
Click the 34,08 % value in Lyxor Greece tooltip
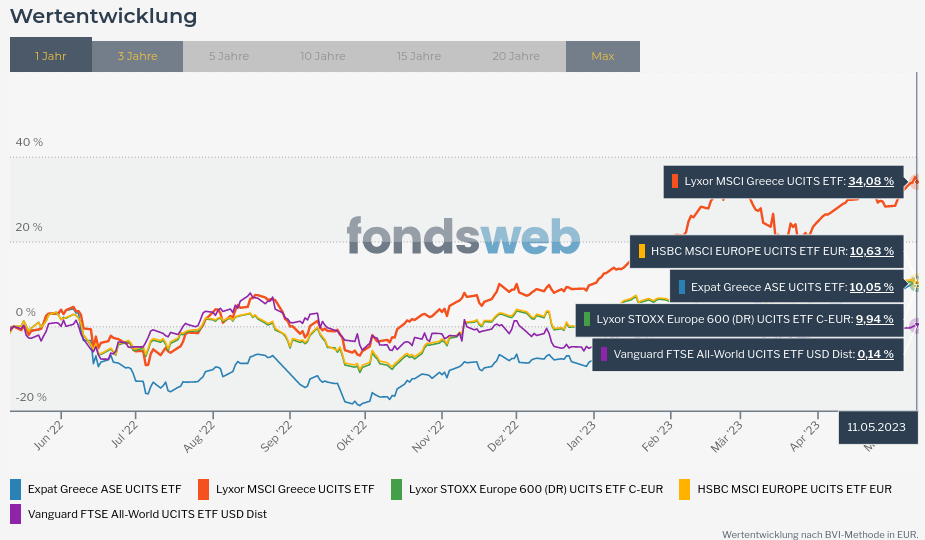point(871,181)
